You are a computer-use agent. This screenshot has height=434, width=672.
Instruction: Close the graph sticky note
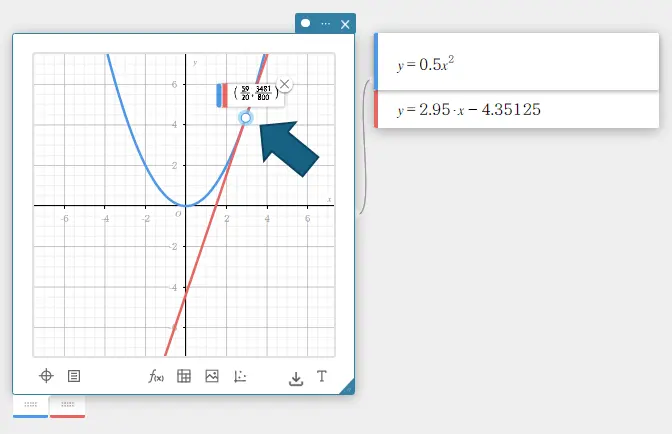[345, 23]
